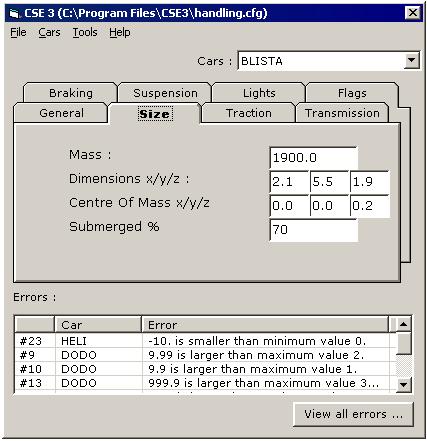Select the Size tab
The width and height of the screenshot is (427, 441).
(155, 114)
